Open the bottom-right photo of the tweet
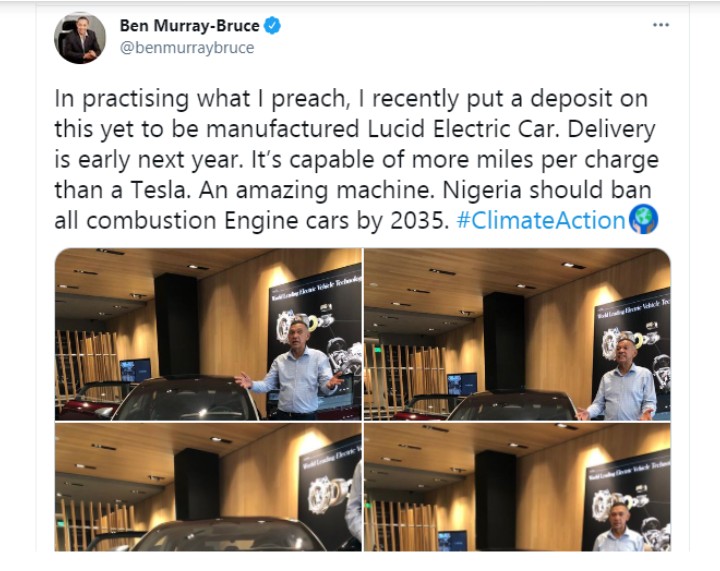 pos(517,487)
